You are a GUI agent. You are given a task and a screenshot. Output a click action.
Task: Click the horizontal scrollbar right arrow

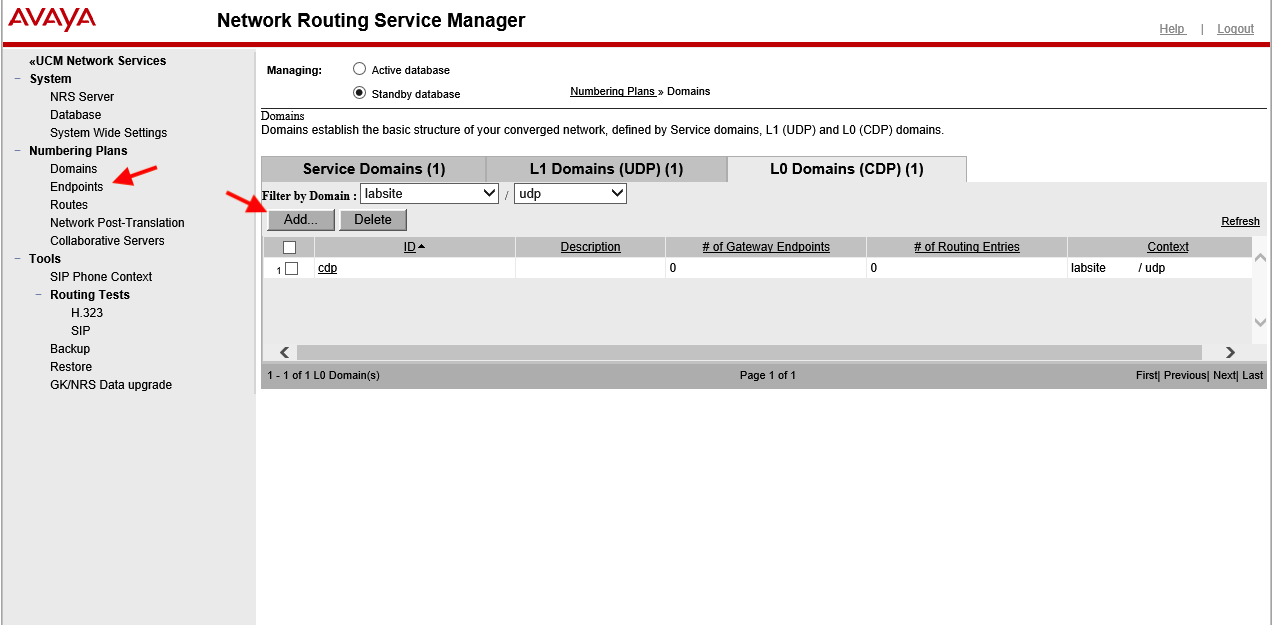click(x=1230, y=352)
